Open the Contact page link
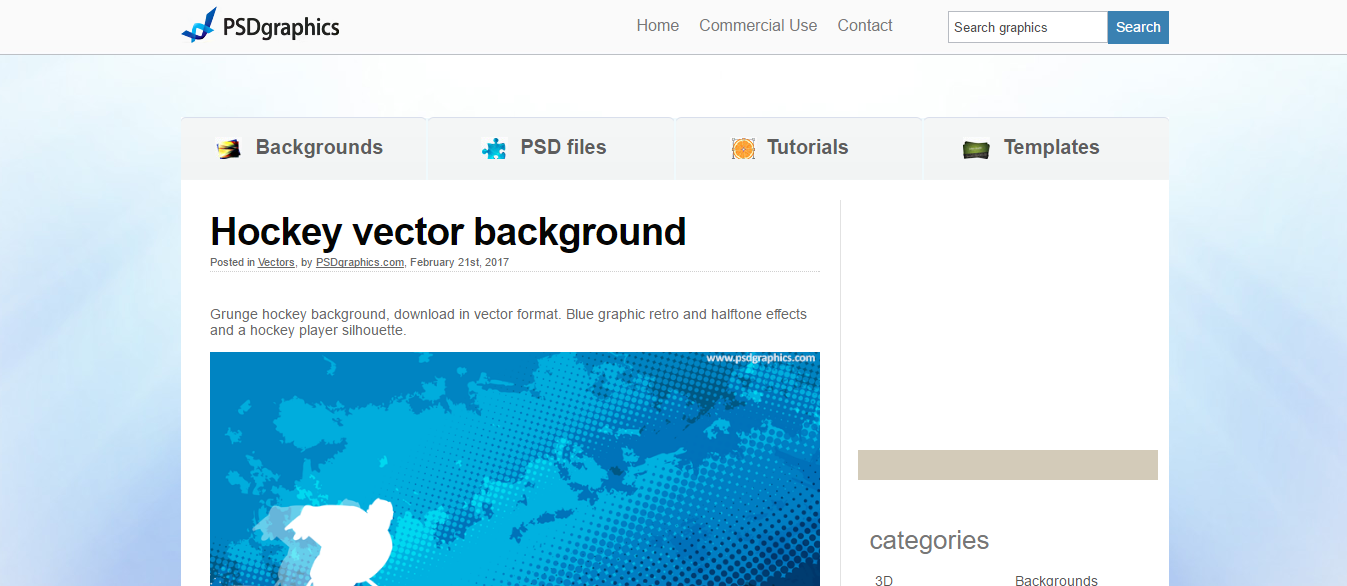This screenshot has height=586, width=1347. tap(865, 26)
